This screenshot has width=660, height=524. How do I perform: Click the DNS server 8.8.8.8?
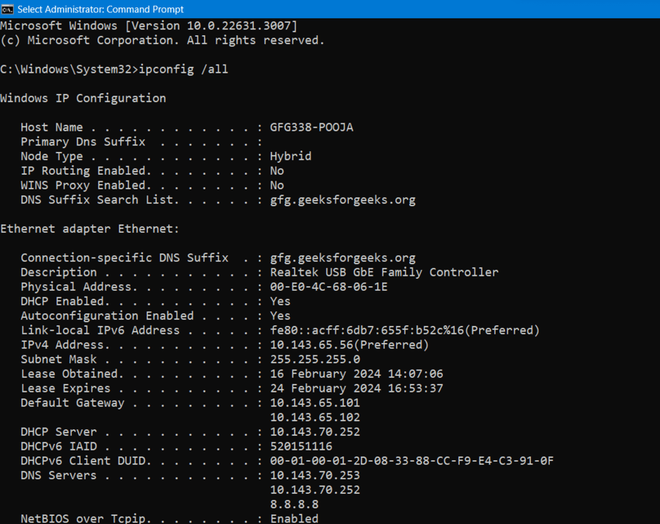pos(294,505)
